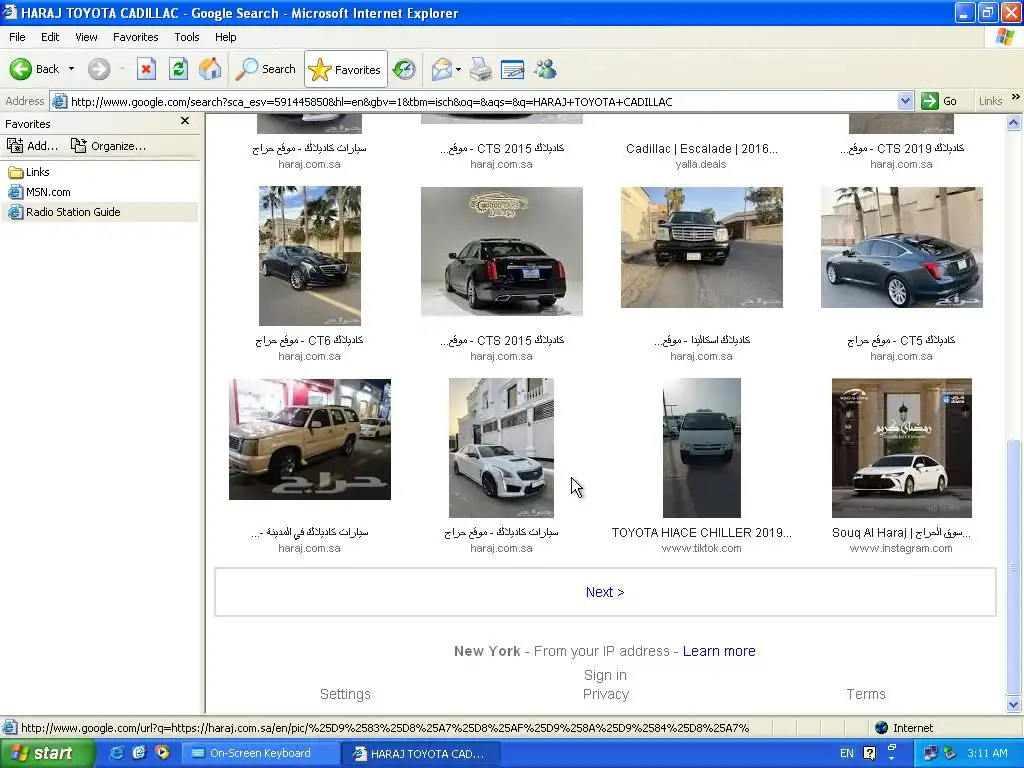1024x768 pixels.
Task: Click the Forward arrow button
Action: point(99,69)
